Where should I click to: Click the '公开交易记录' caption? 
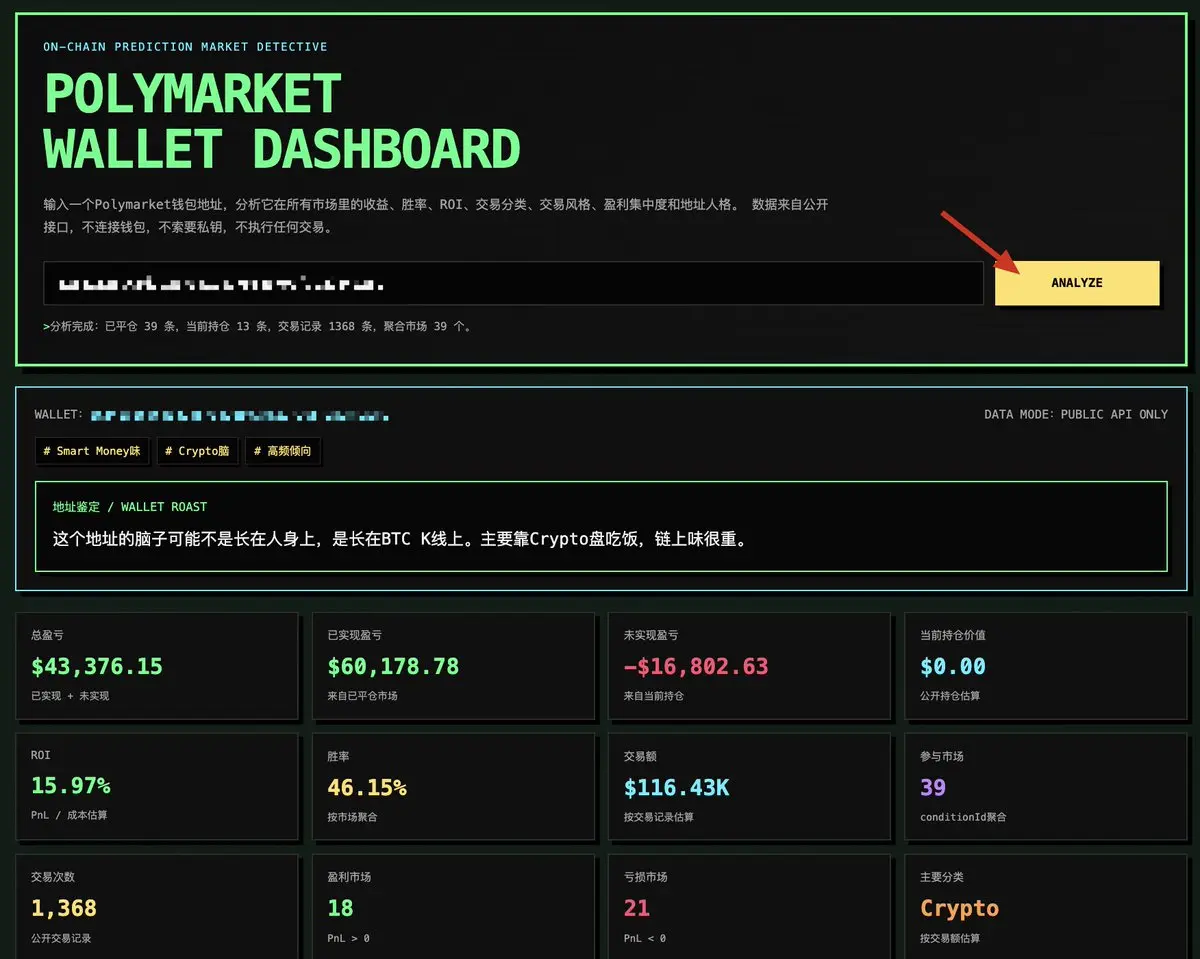tap(61, 938)
